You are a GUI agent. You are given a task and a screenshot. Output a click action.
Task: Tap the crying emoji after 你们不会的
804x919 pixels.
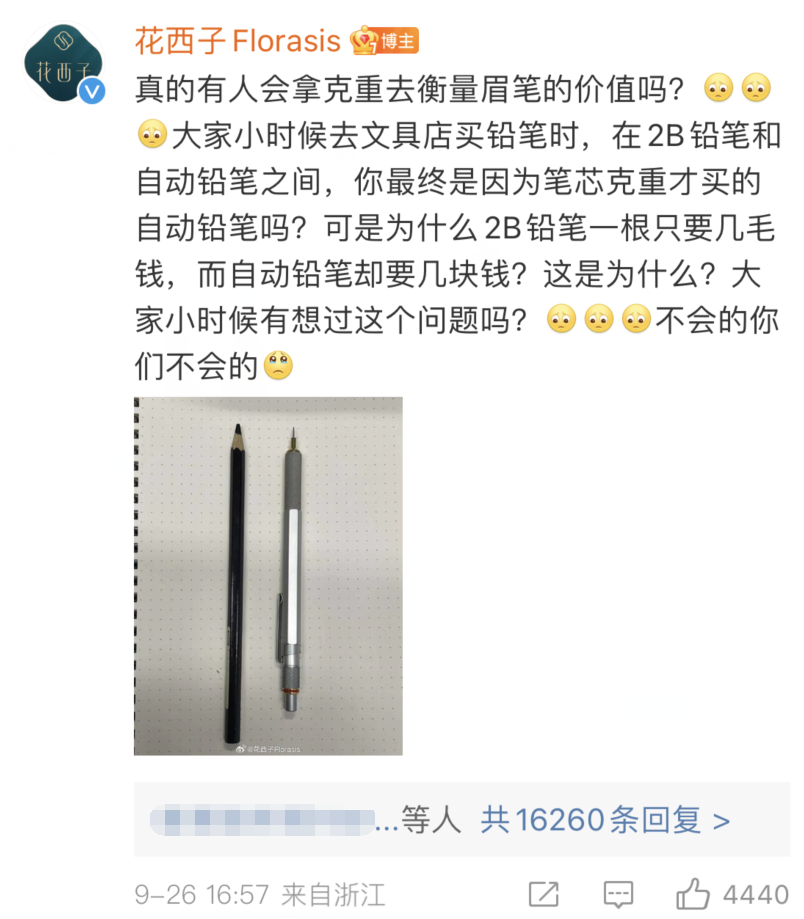278,365
